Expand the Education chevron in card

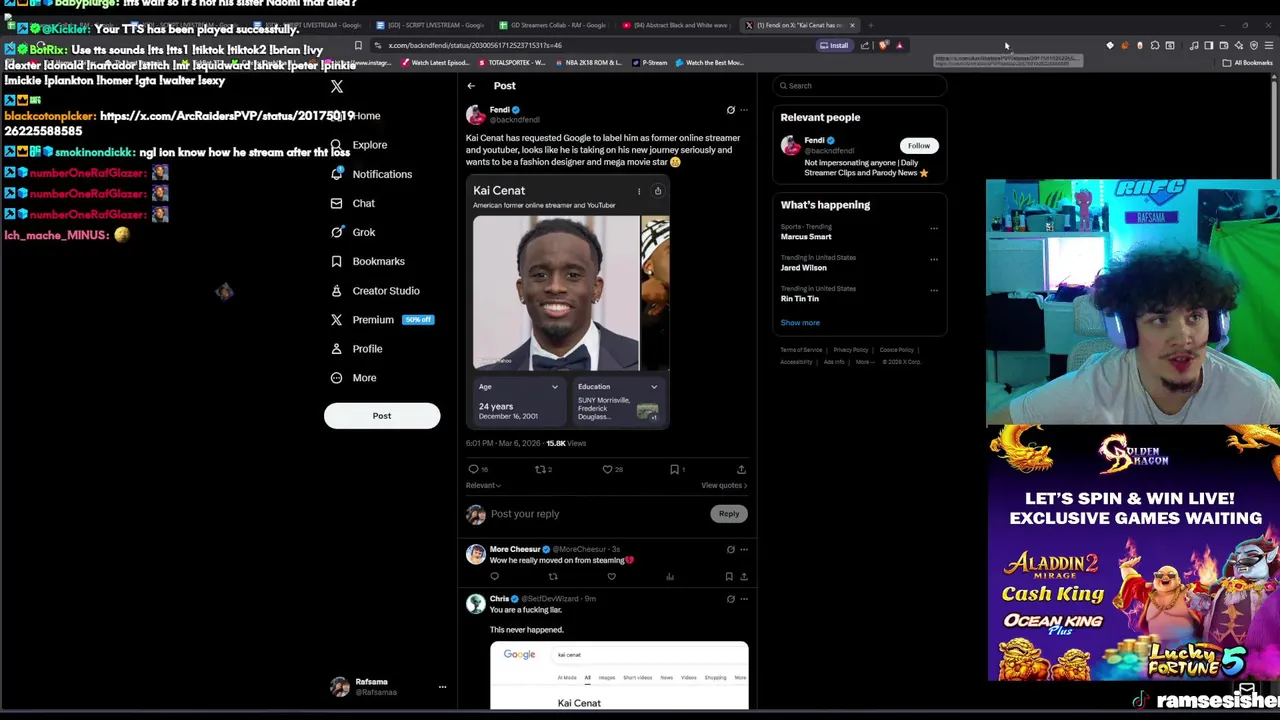point(654,387)
